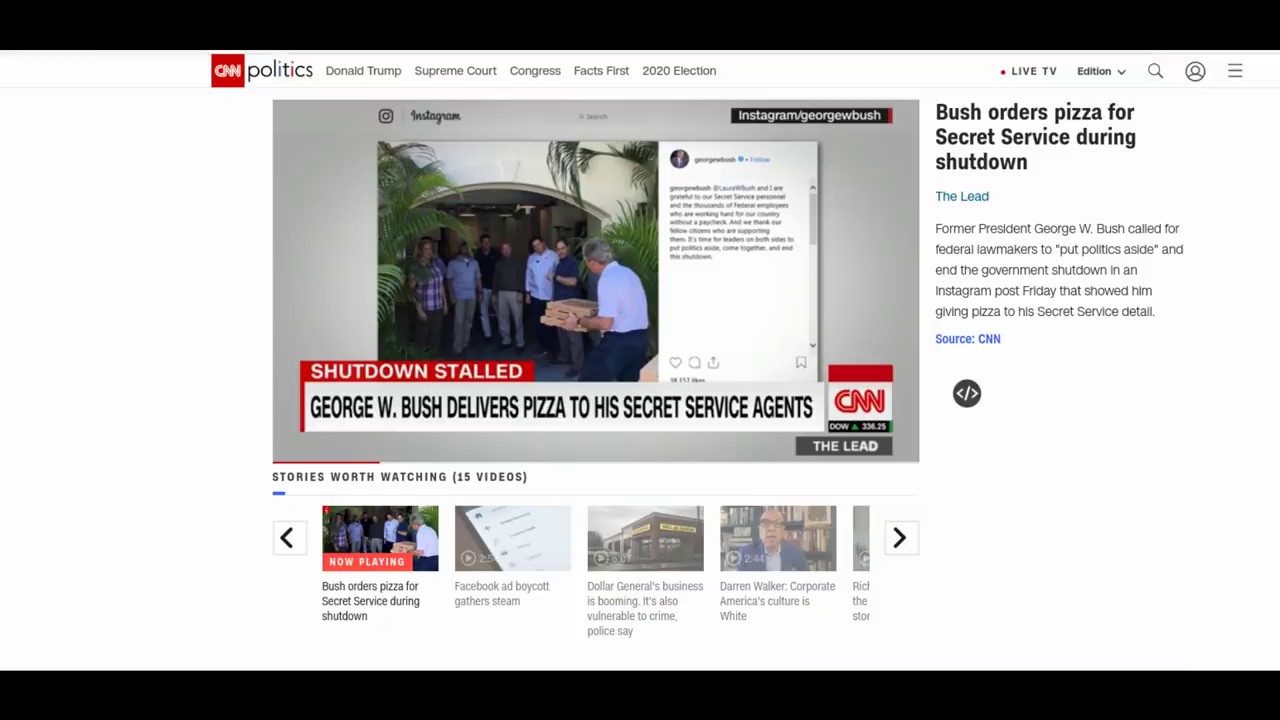Open Bush orders pizza carousel title
Screen dimensions: 1280x720
pyautogui.click(x=370, y=601)
